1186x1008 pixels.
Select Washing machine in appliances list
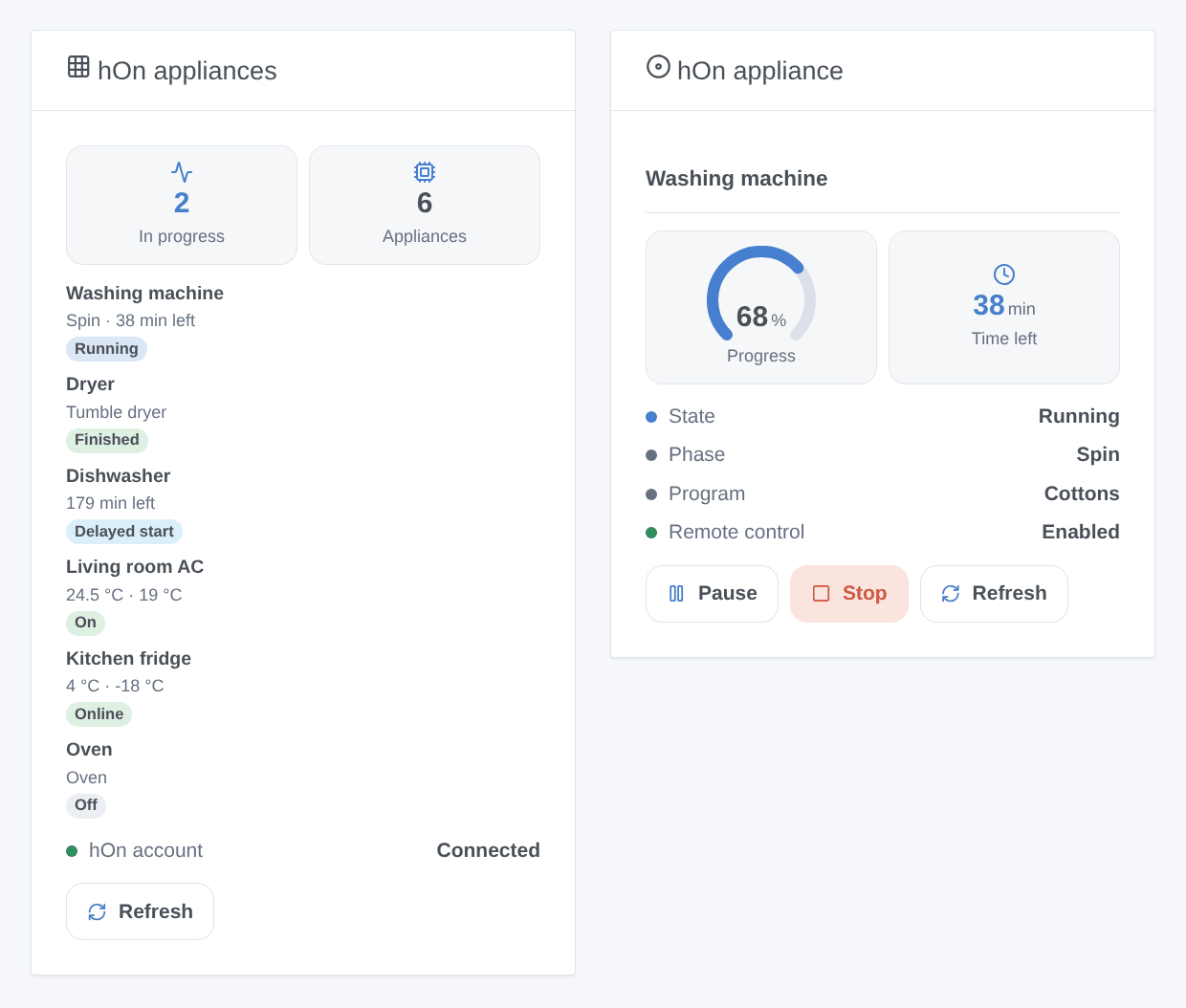(144, 294)
